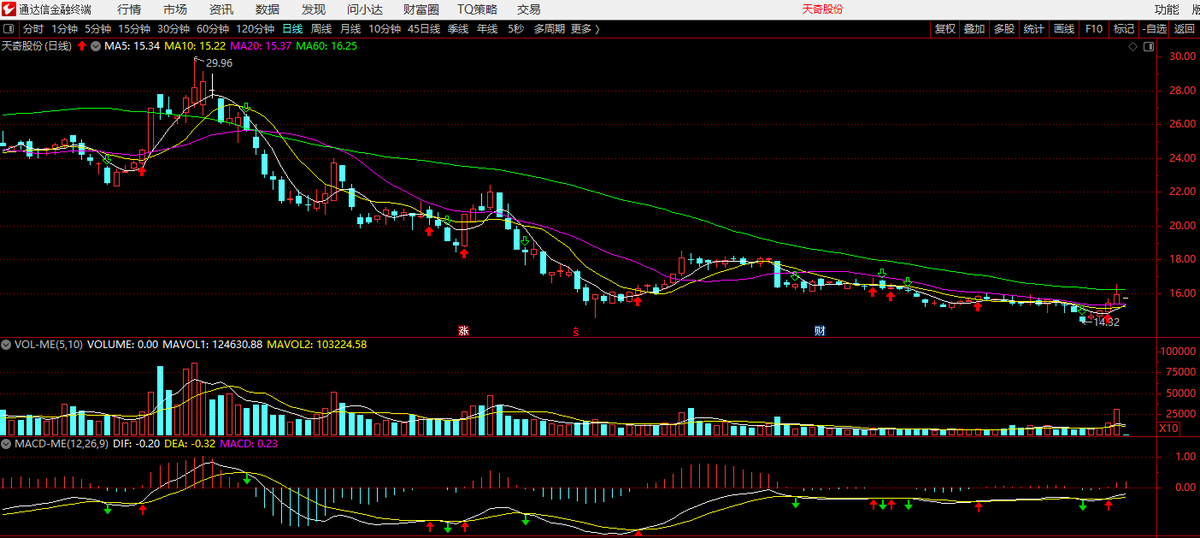Click the F10 company info button
The image size is (1200, 538).
point(1094,29)
